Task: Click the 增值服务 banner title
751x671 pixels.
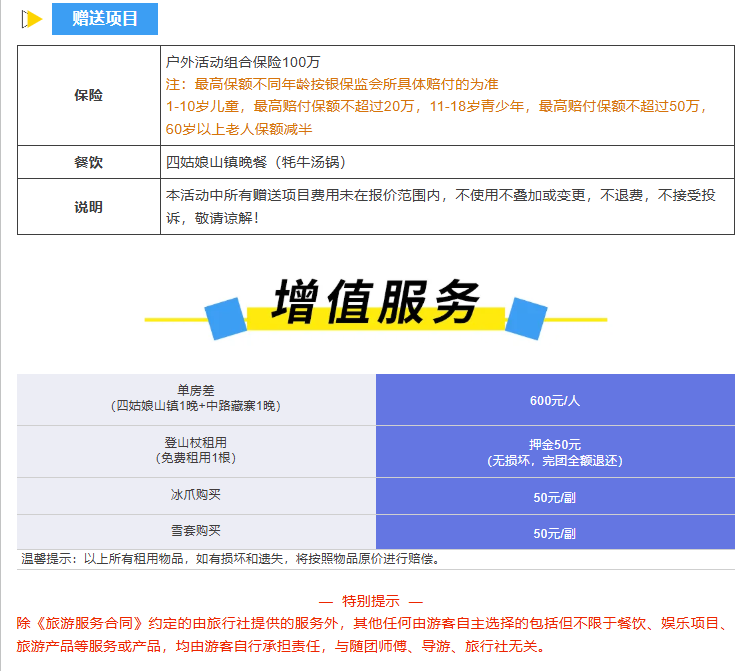Action: (x=376, y=302)
